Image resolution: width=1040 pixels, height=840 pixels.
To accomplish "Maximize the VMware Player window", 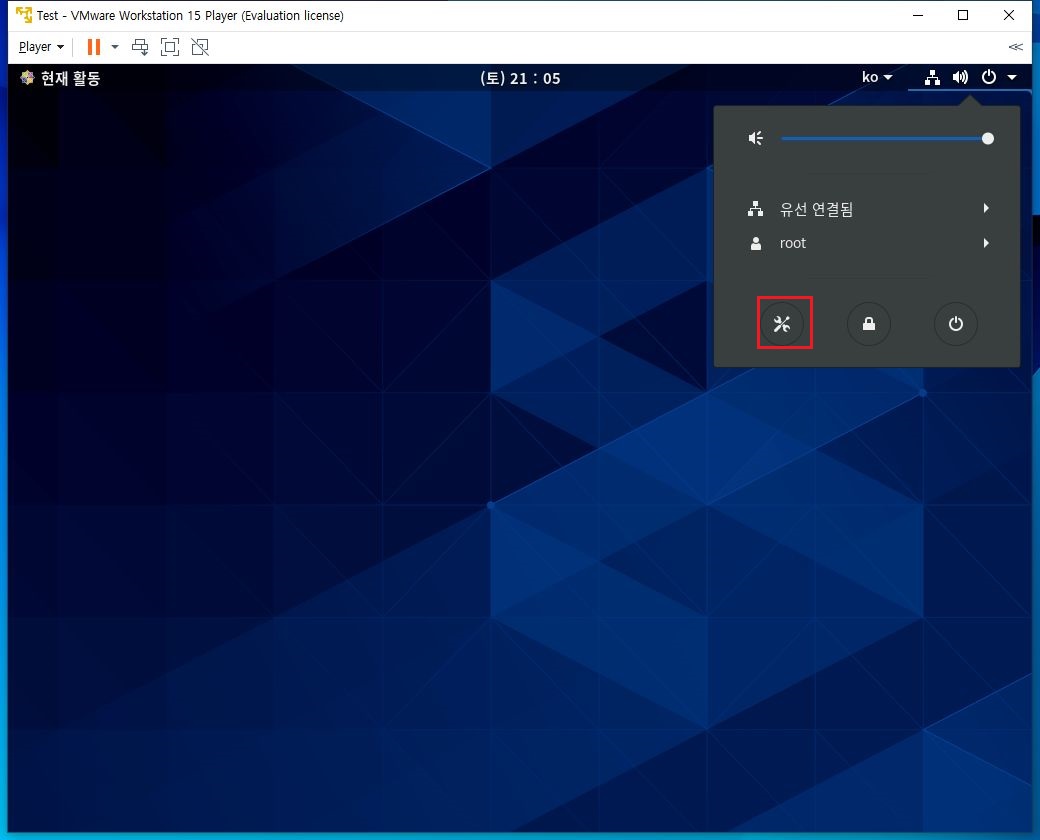I will pyautogui.click(x=963, y=15).
